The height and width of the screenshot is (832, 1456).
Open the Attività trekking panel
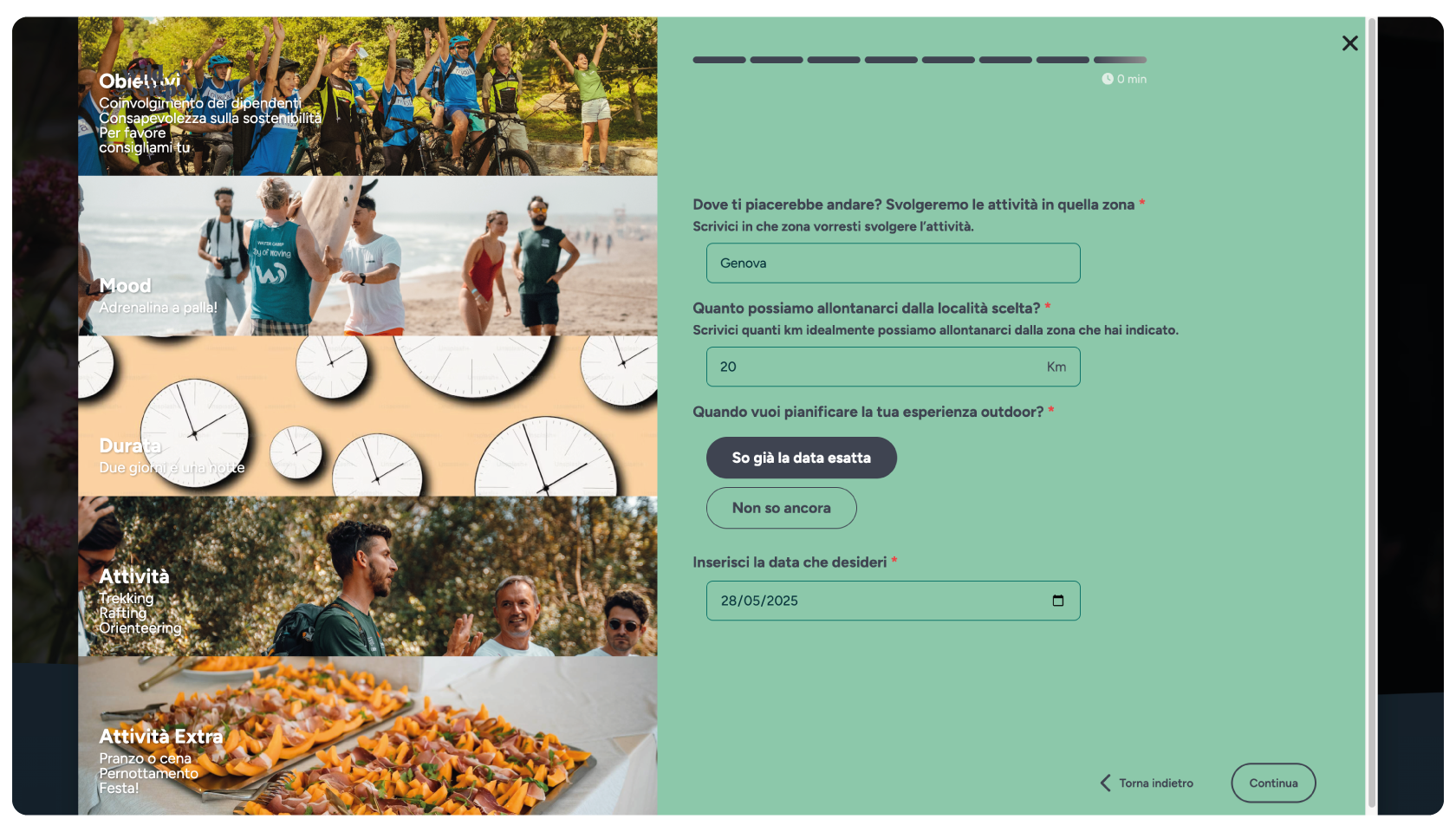click(x=367, y=576)
